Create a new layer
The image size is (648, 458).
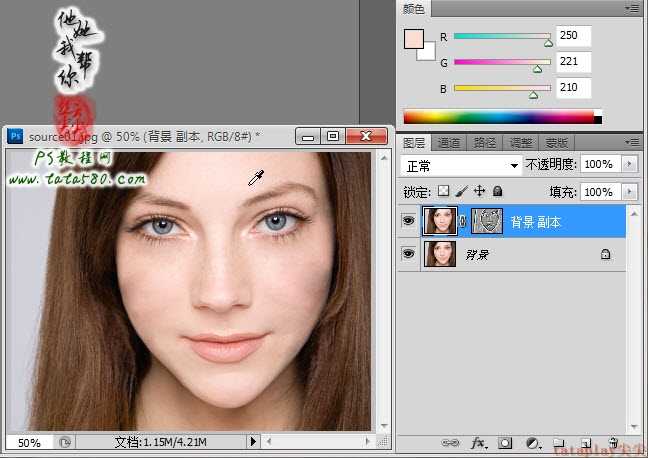586,444
